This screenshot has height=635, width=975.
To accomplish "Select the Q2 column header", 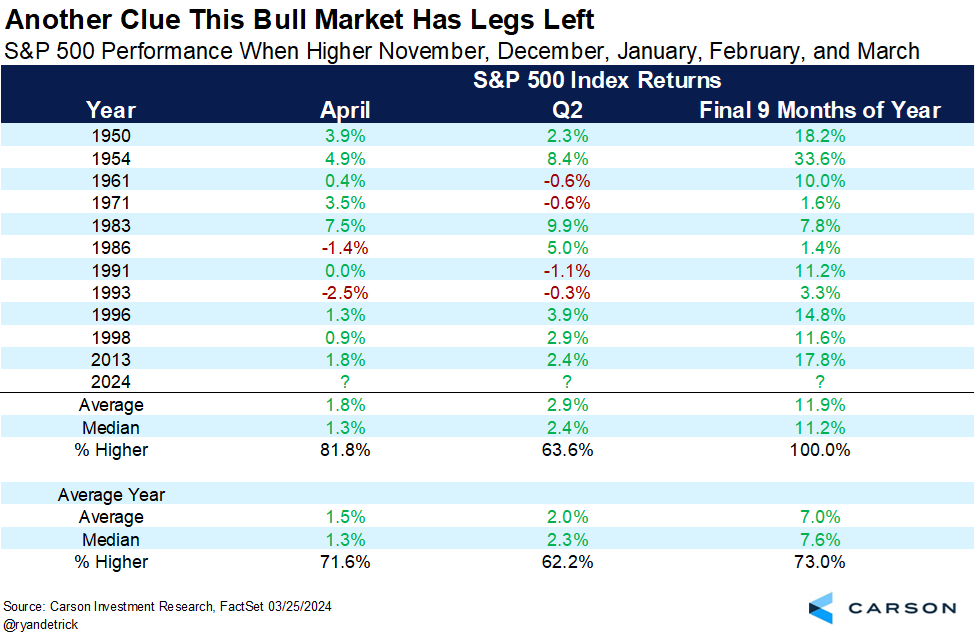I will pyautogui.click(x=567, y=110).
